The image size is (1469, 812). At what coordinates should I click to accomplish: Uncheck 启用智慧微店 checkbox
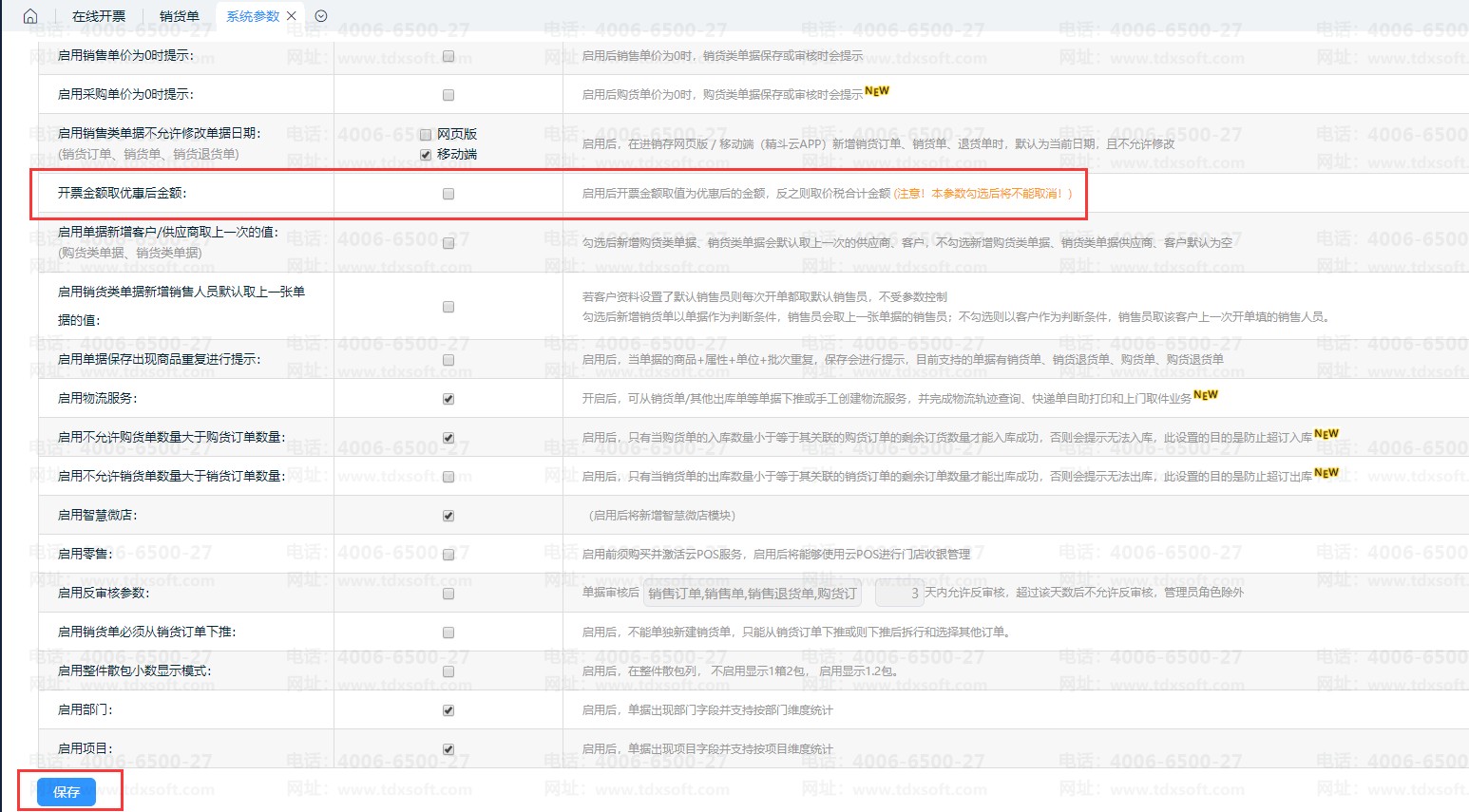pos(448,516)
